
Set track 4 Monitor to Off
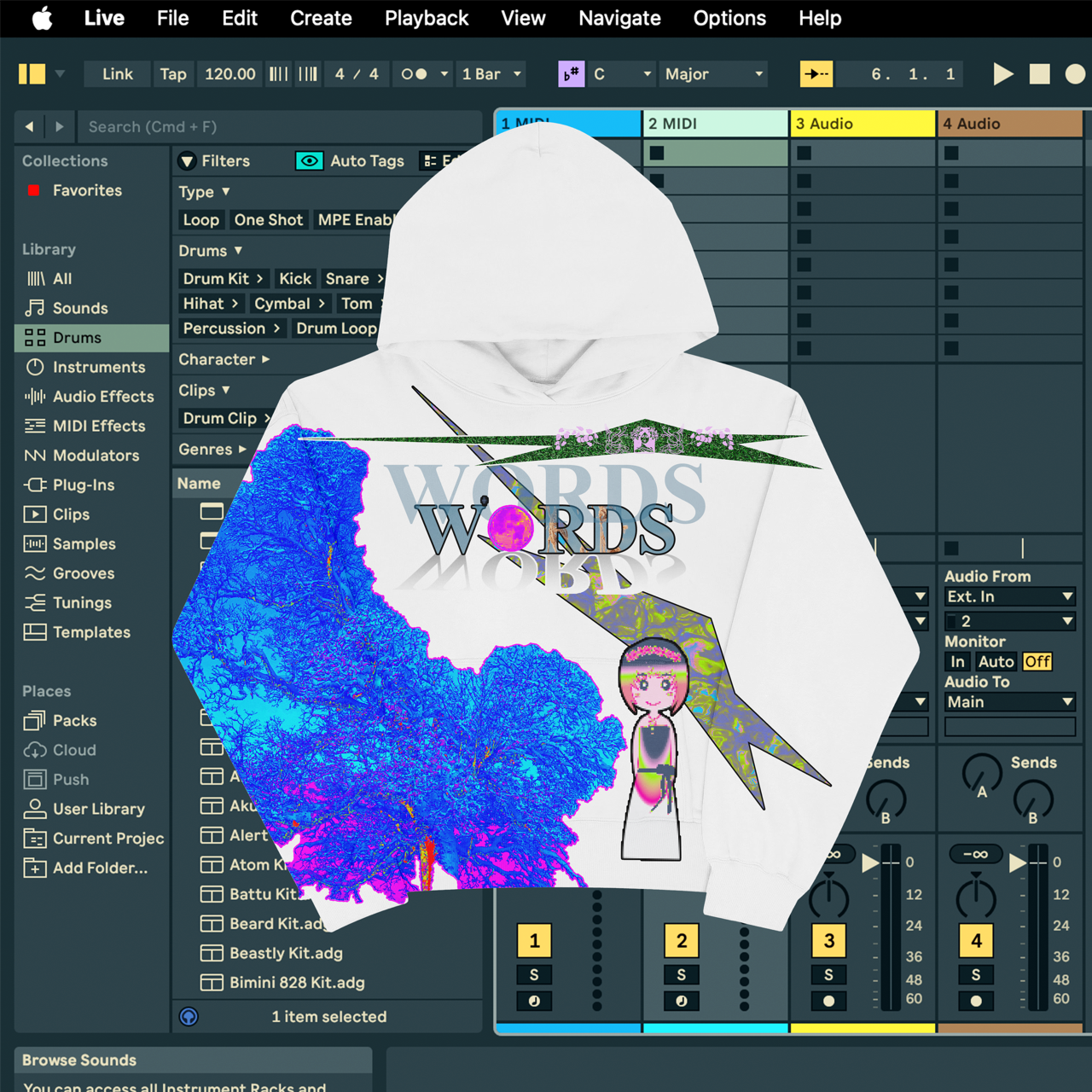(x=1037, y=662)
